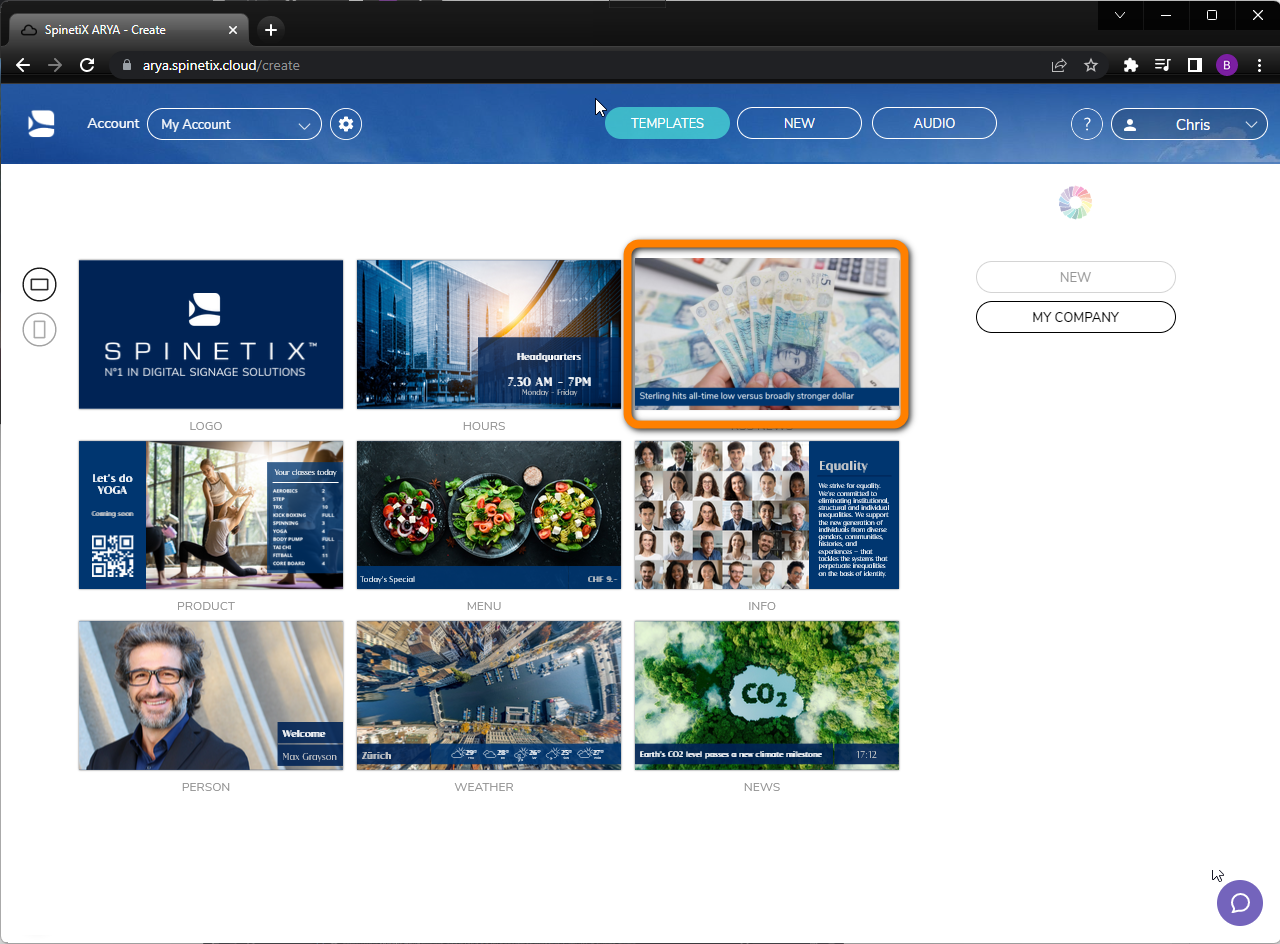This screenshot has width=1280, height=944.
Task: Click the SpinetiX logo in the navigation bar
Action: 40,123
